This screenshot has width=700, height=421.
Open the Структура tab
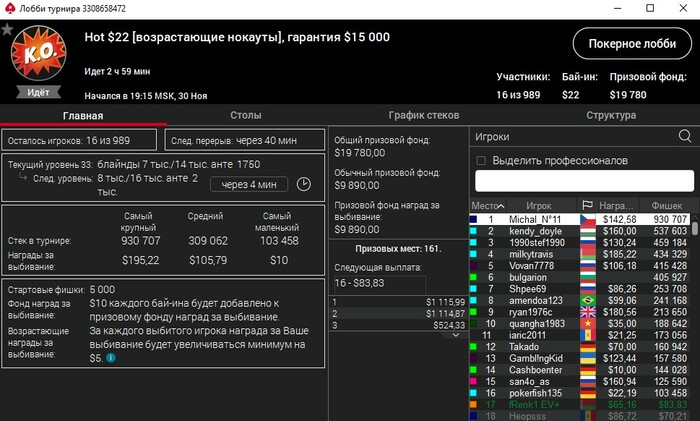click(x=611, y=115)
